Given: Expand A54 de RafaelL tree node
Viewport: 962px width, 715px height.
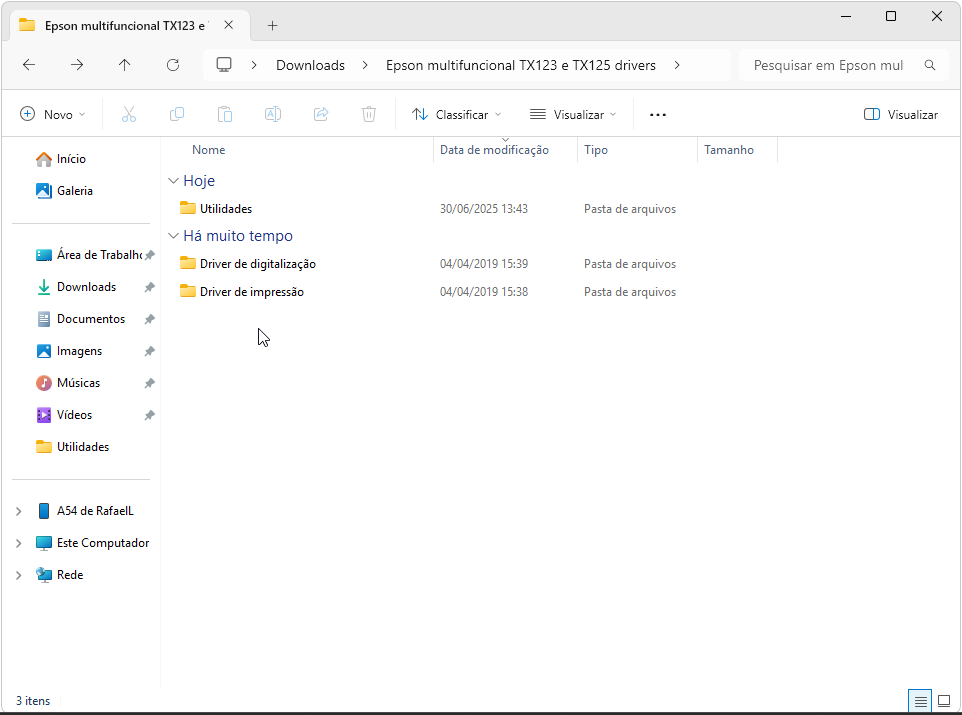Looking at the screenshot, I should pos(18,511).
